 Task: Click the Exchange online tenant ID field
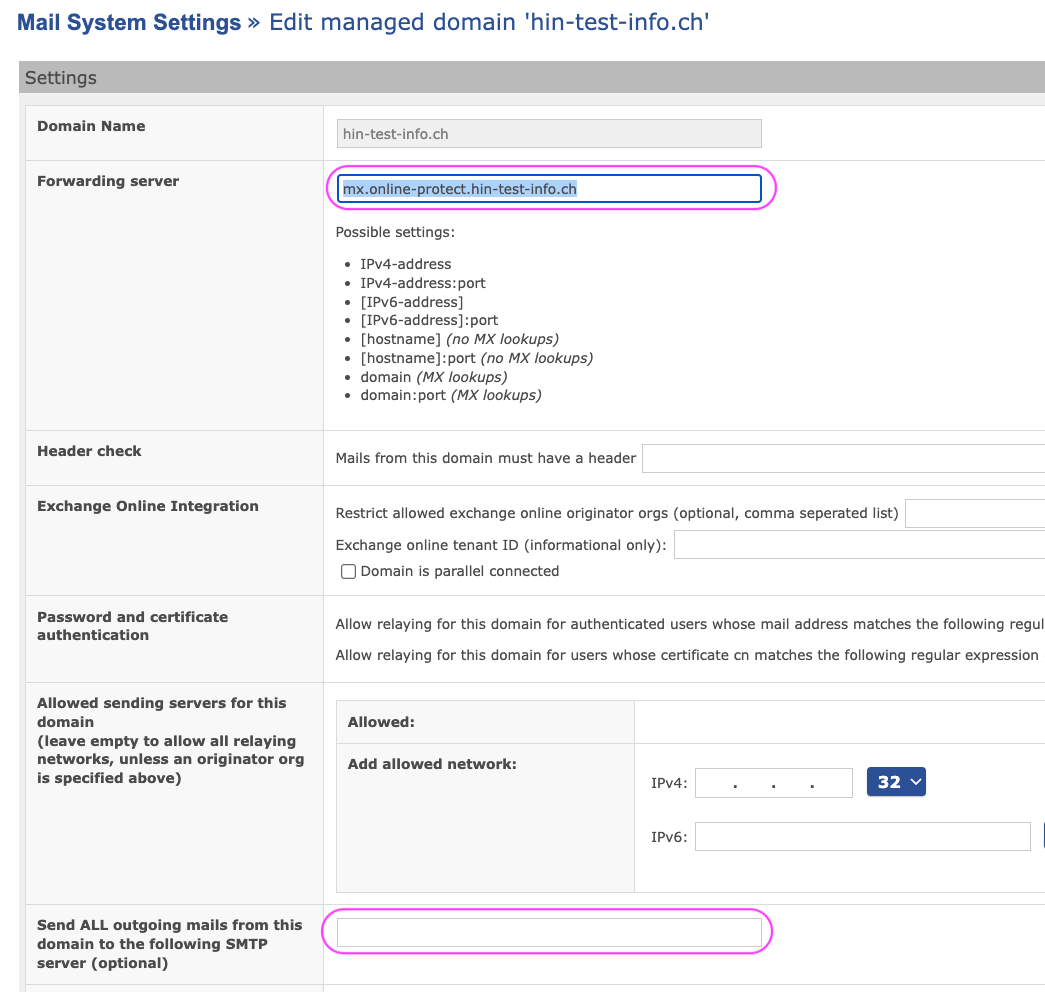(860, 545)
